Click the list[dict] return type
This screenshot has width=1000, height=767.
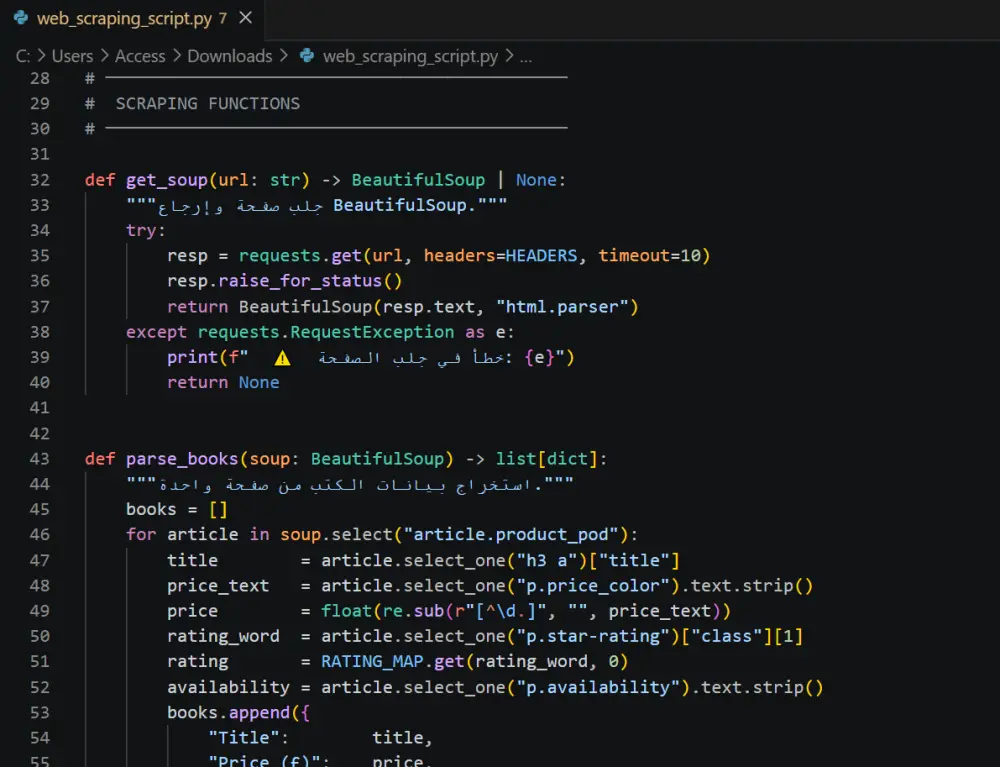(547, 459)
